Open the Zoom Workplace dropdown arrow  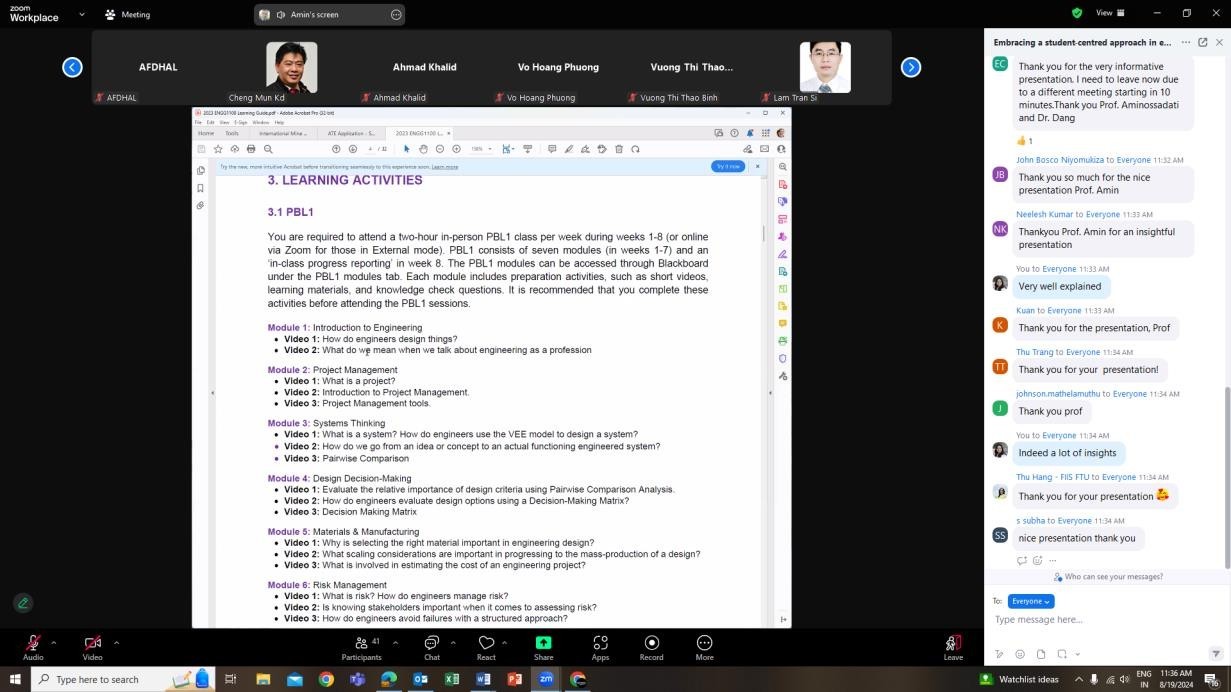coord(81,15)
